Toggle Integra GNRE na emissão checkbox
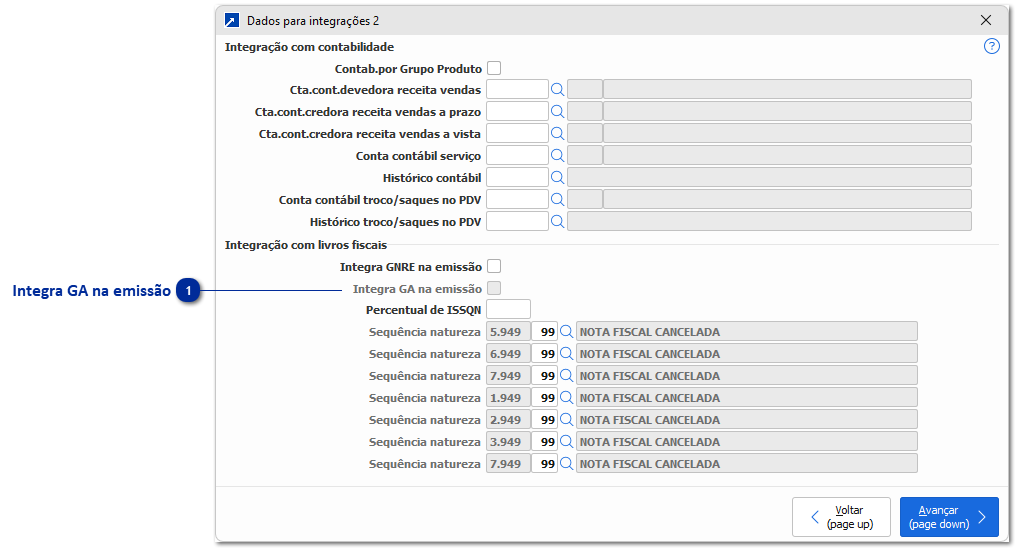 point(494,267)
